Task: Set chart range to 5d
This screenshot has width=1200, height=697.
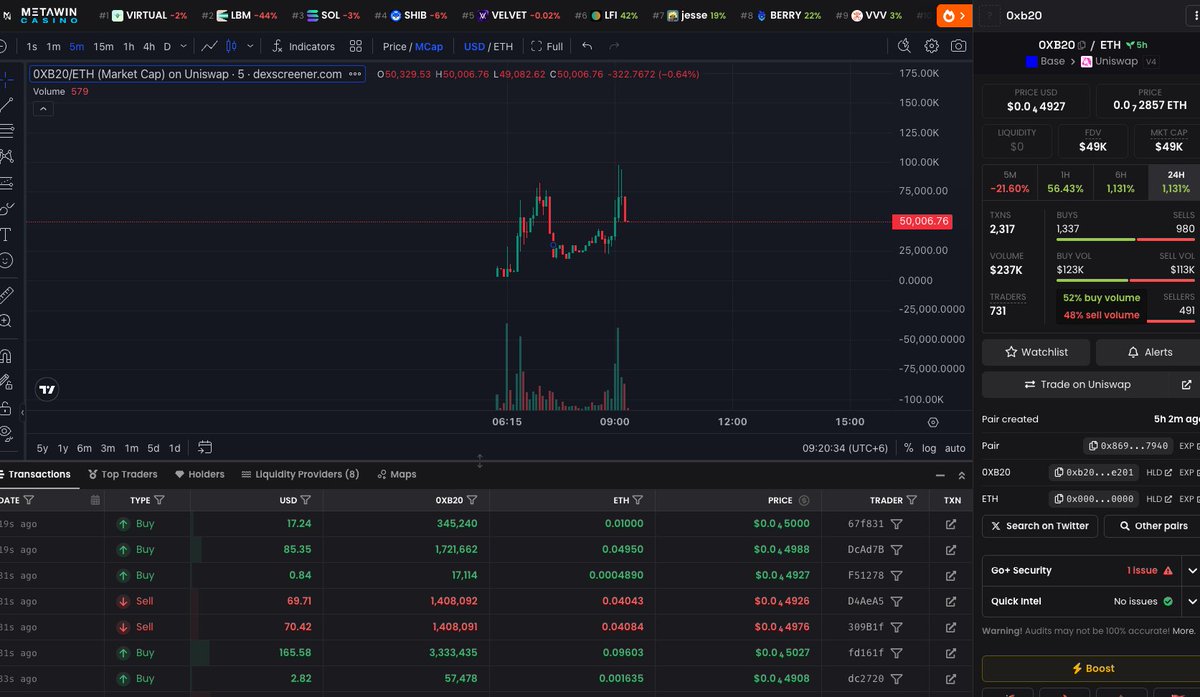Action: 153,448
